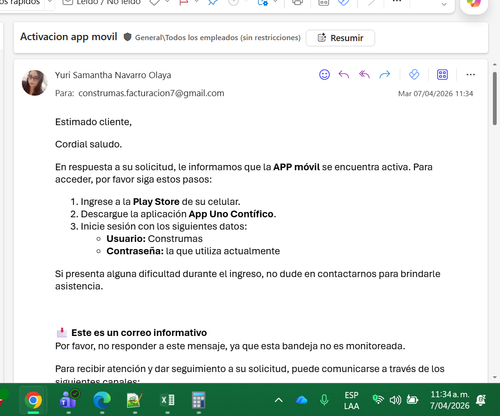500x416 pixels.
Task: Click the inbox emoji before informativo heading
Action: [62, 332]
